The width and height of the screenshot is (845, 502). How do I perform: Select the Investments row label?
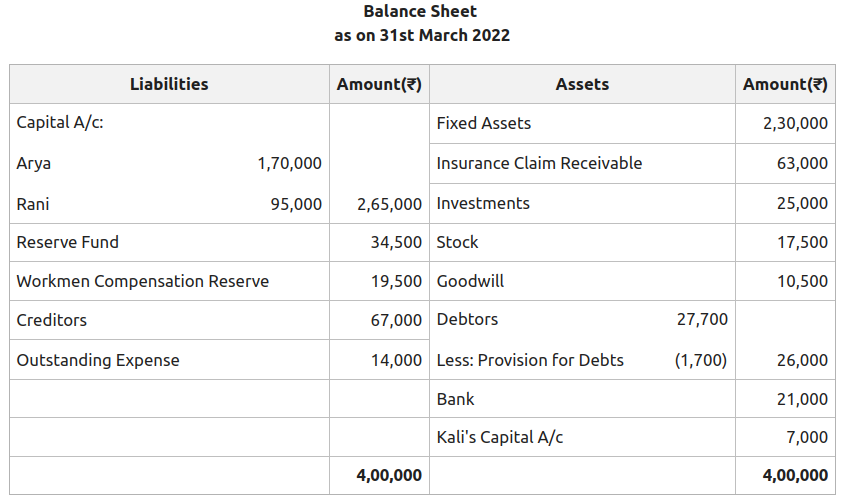click(x=483, y=203)
